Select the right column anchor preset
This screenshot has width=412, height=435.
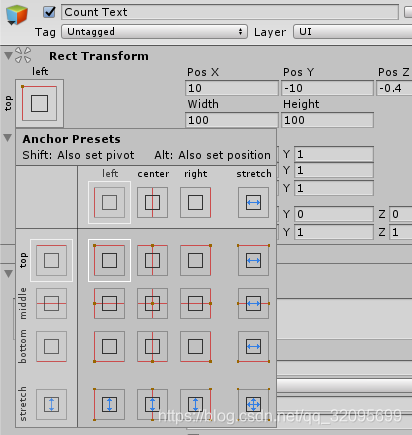[195, 202]
